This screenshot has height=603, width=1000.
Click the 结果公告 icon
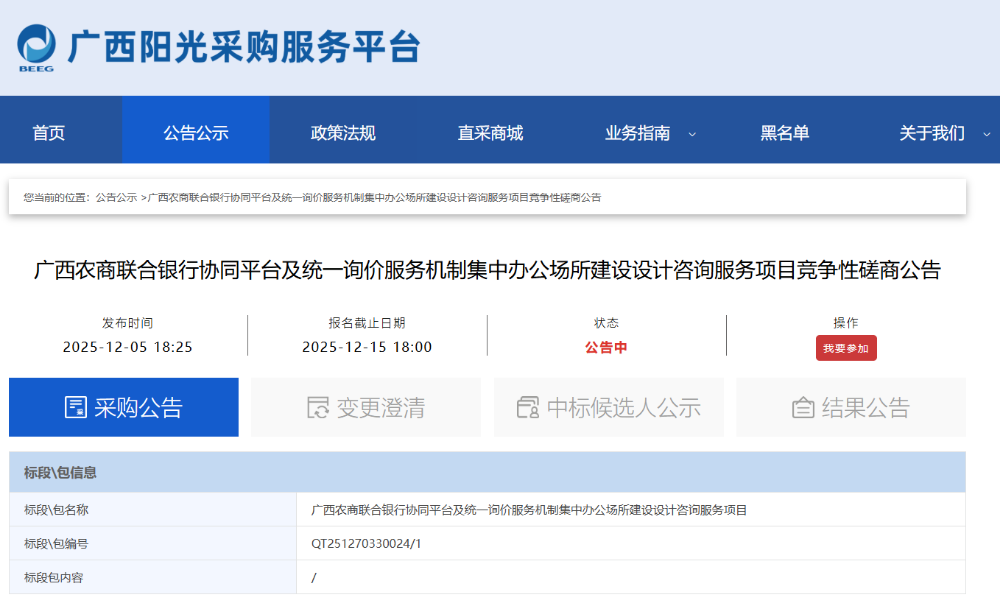click(803, 407)
